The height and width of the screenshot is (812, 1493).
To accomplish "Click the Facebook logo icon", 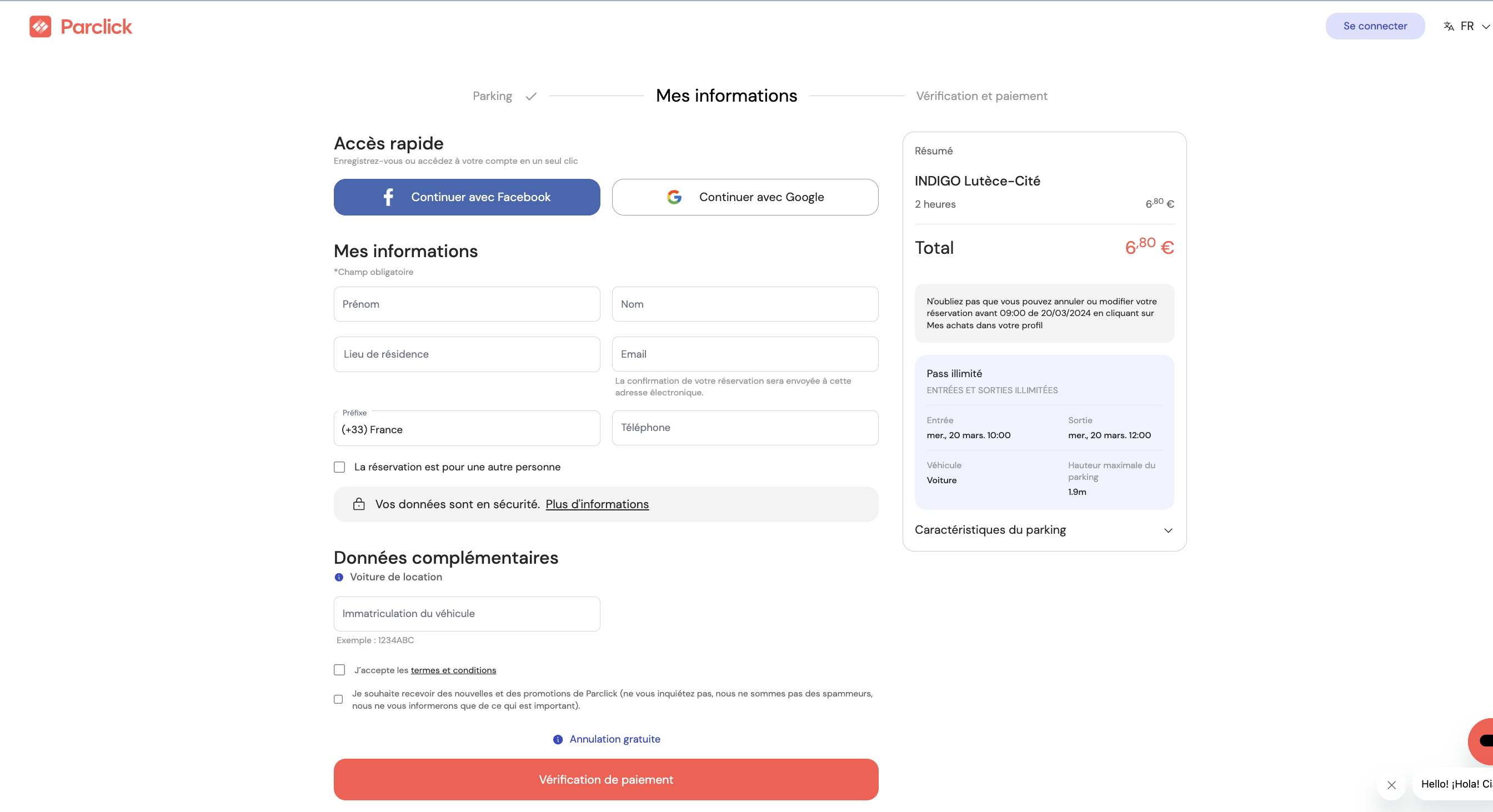I will (x=388, y=197).
